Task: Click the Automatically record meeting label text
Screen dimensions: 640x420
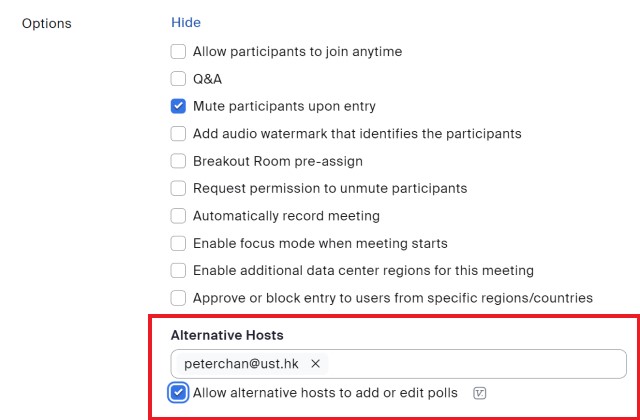Action: tap(286, 216)
